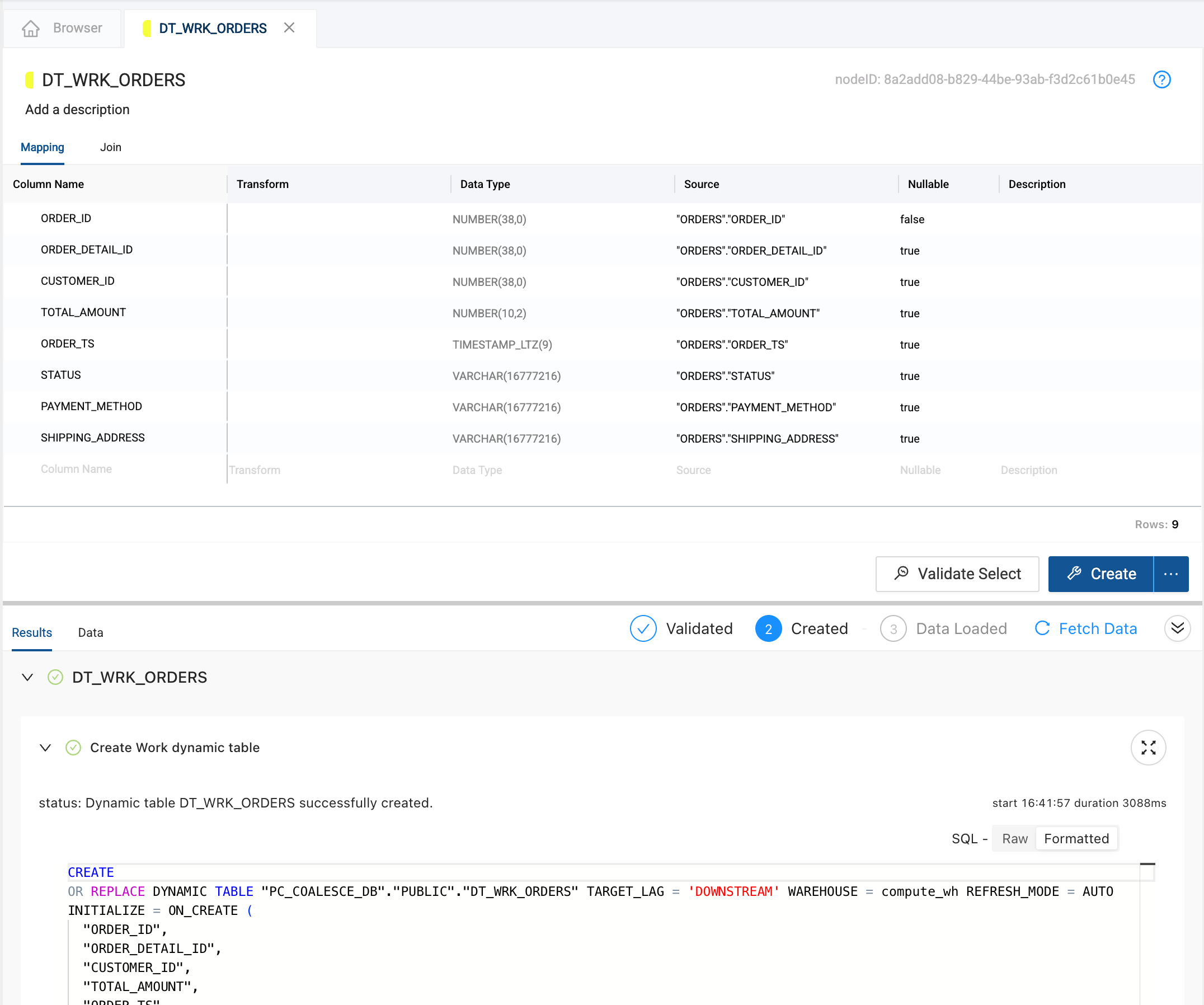Click the Created step 2 circle
This screenshot has width=1204, height=1005.
(x=768, y=628)
